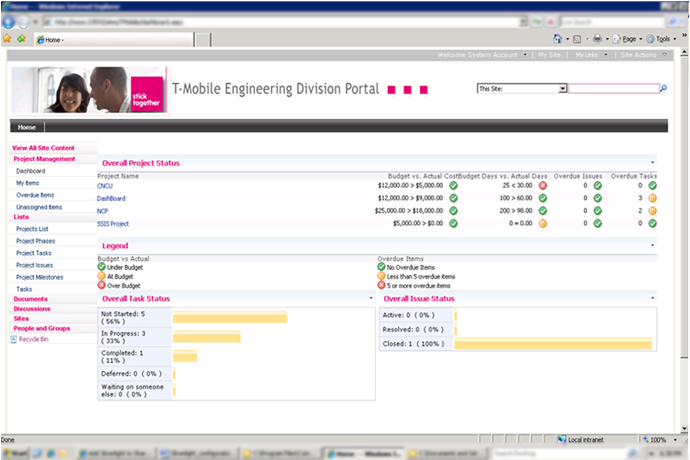Open the Project Milestones list
The width and height of the screenshot is (690, 460).
(x=40, y=277)
